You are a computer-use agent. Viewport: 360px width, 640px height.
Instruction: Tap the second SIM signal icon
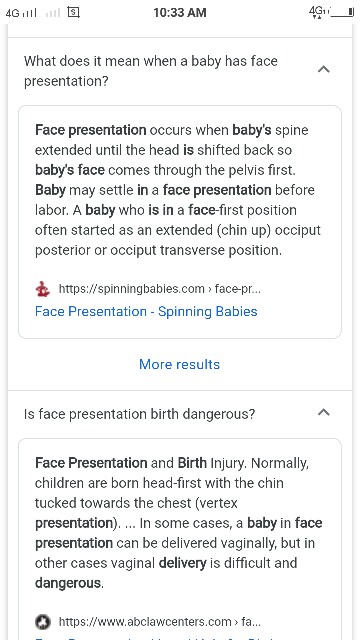[53, 13]
